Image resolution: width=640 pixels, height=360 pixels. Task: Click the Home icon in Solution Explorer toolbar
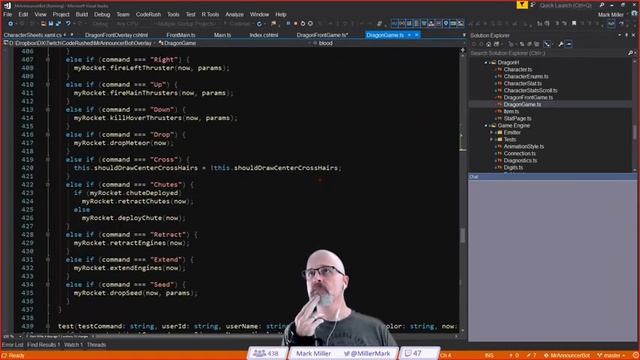[489, 44]
